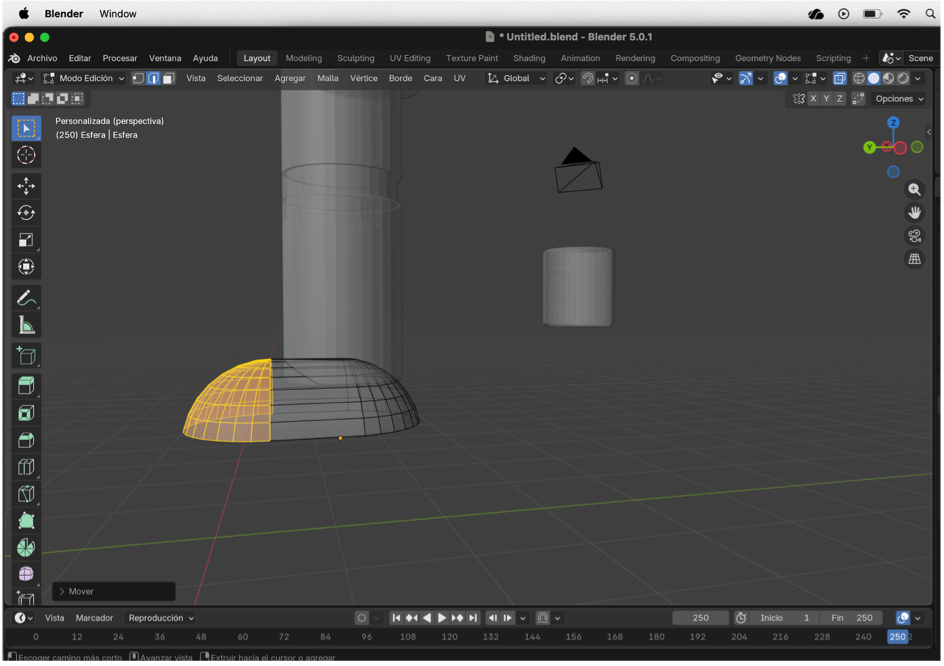Switch to the Sculpting workspace tab
The height and width of the screenshot is (666, 944).
tap(355, 58)
